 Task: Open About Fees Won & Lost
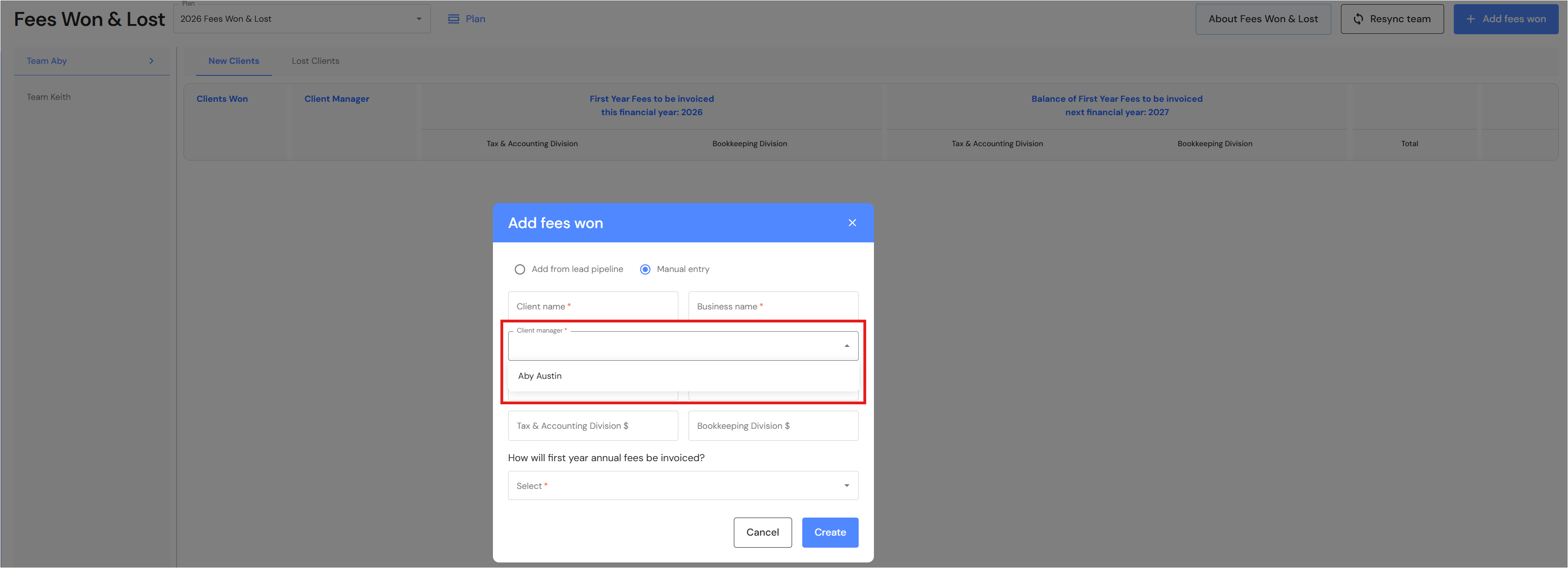[1262, 19]
